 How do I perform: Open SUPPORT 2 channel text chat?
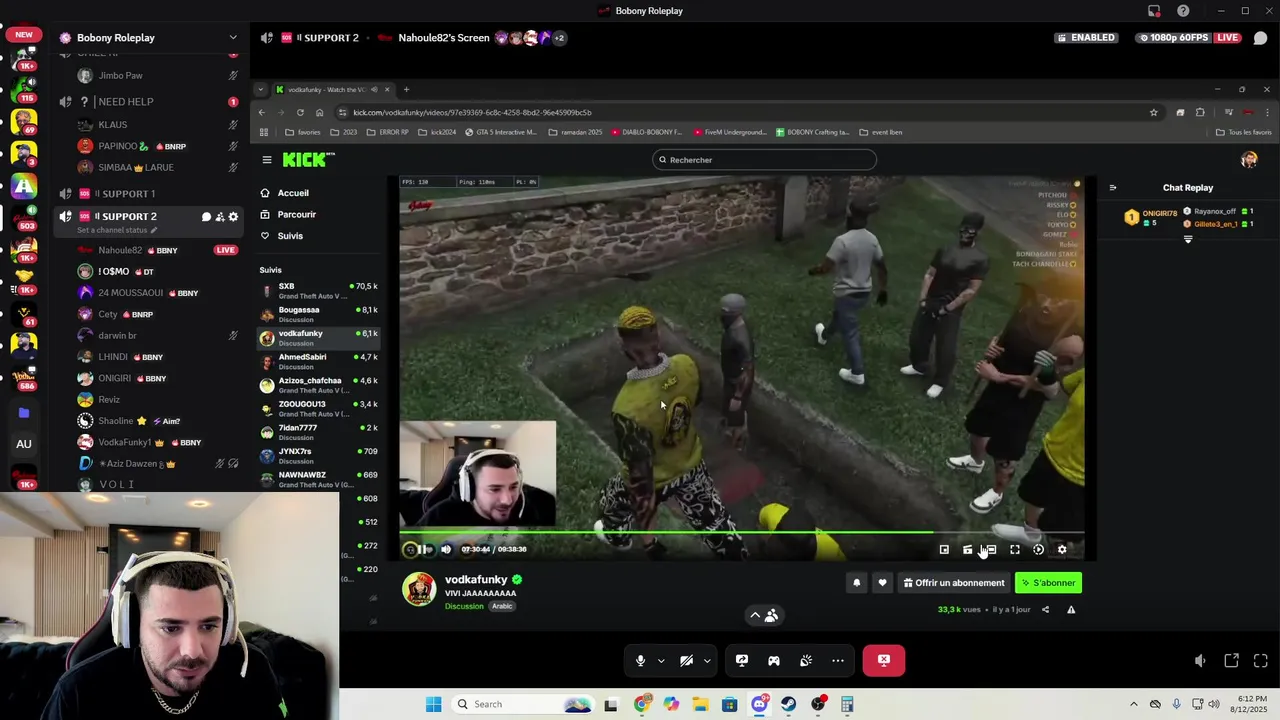point(206,217)
